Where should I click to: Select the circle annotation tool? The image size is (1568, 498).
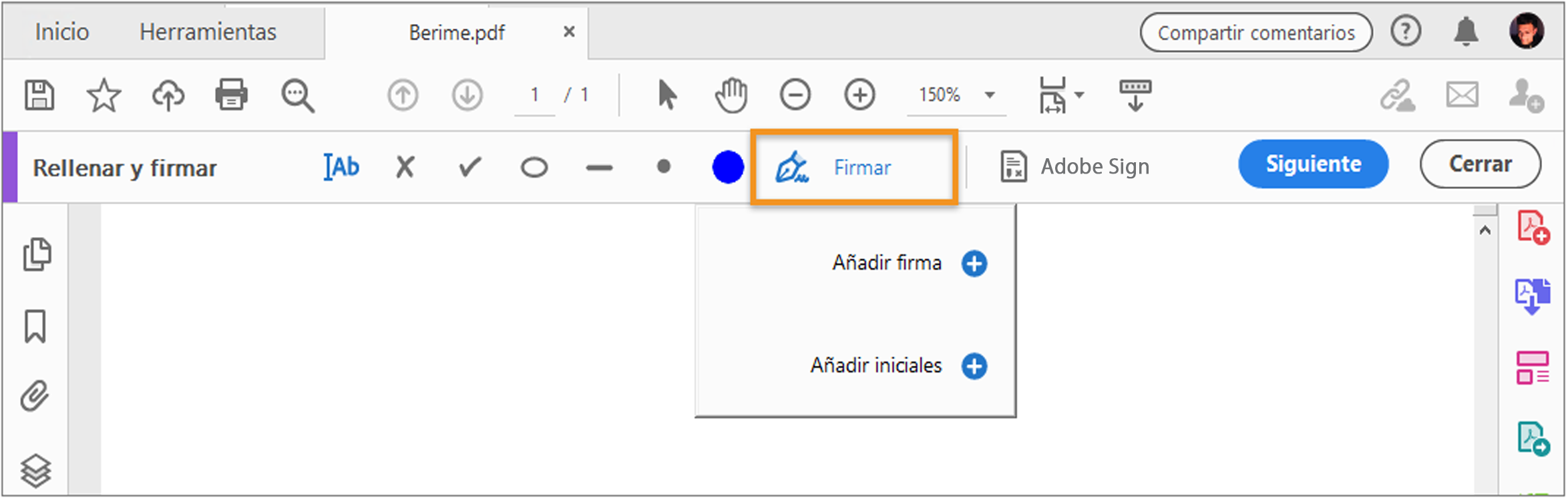click(x=534, y=166)
